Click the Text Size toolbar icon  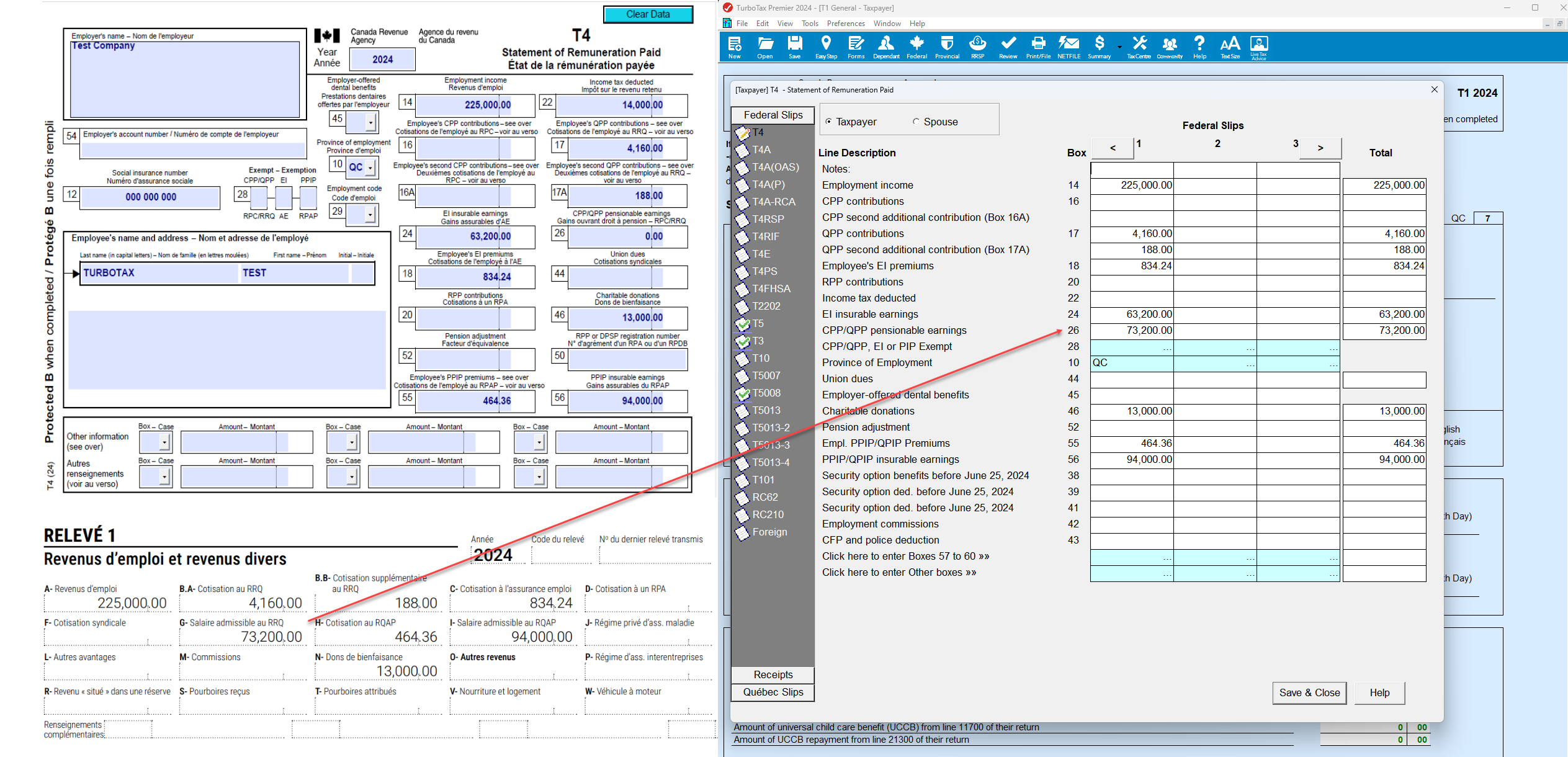[x=1230, y=47]
